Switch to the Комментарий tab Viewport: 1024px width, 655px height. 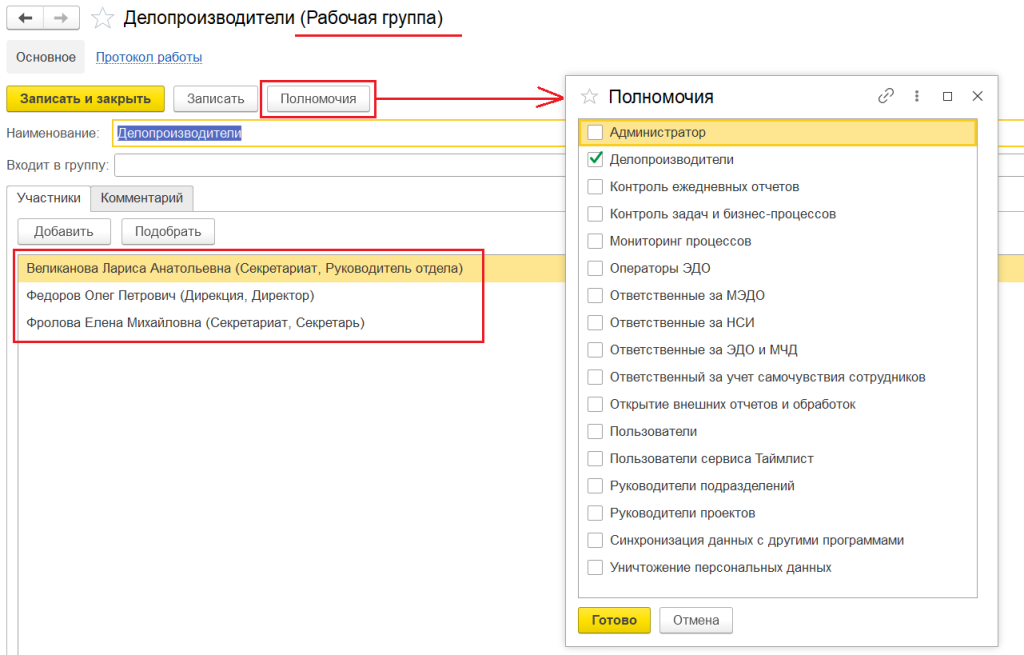click(x=142, y=198)
